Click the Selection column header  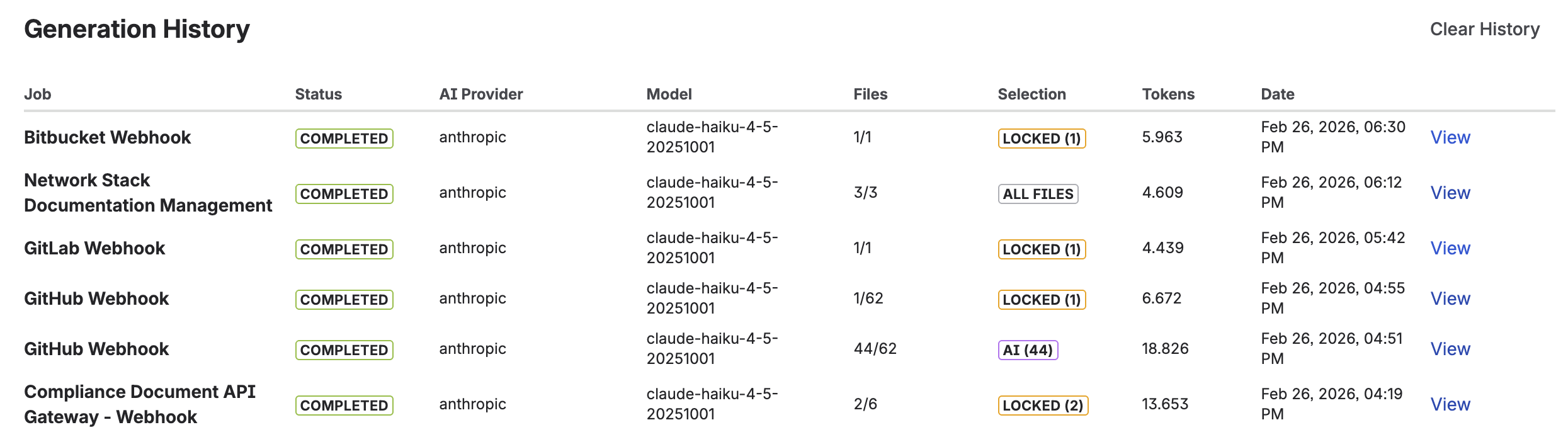pos(1031,94)
